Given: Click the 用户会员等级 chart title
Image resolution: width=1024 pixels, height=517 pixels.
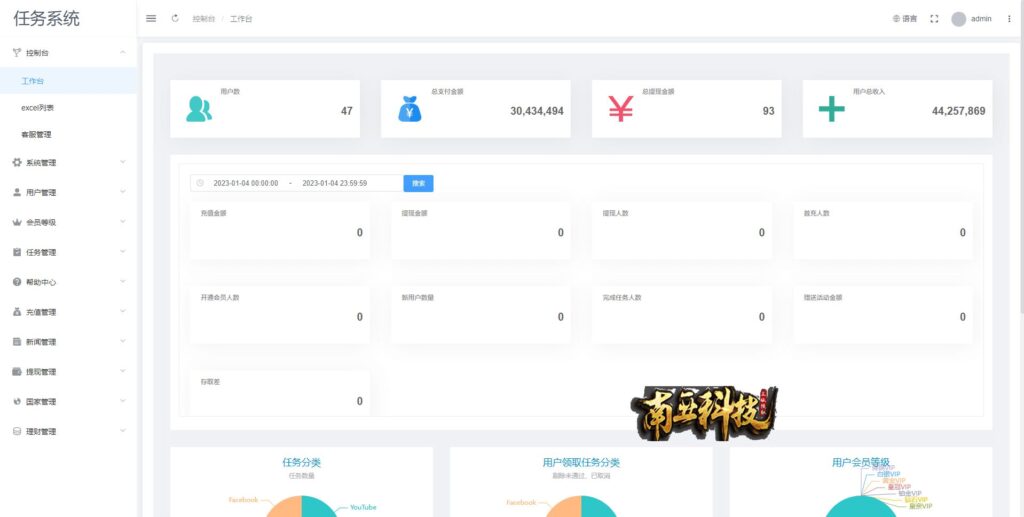Looking at the screenshot, I should [x=861, y=462].
